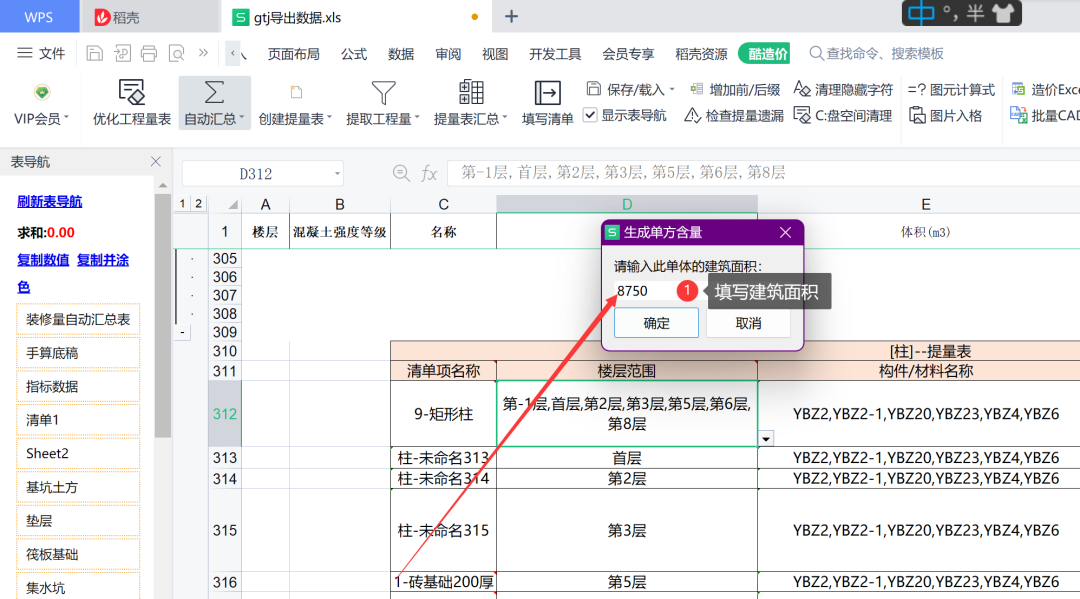Click the 提量表汇总 calculator icon

(x=471, y=94)
